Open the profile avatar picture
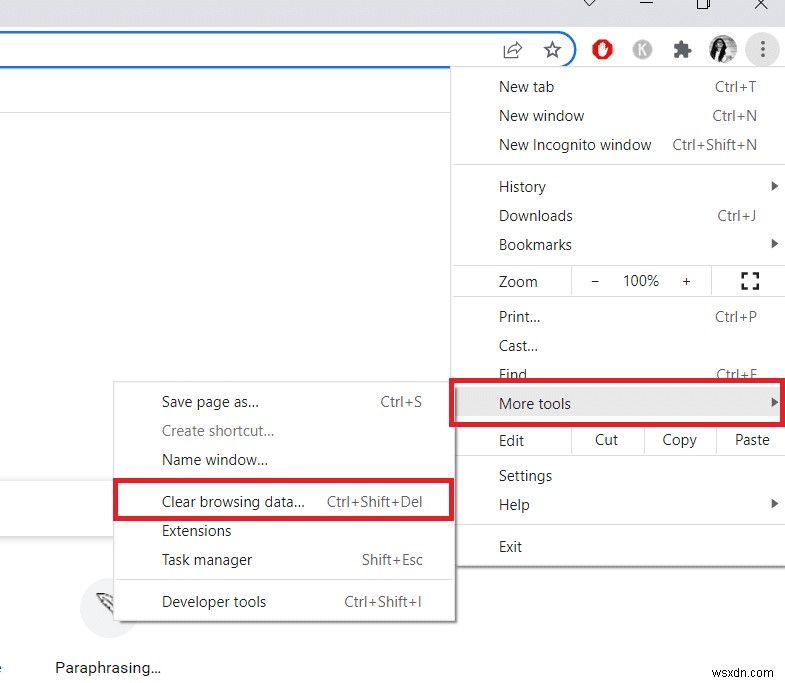Image resolution: width=785 pixels, height=683 pixels. click(x=722, y=49)
